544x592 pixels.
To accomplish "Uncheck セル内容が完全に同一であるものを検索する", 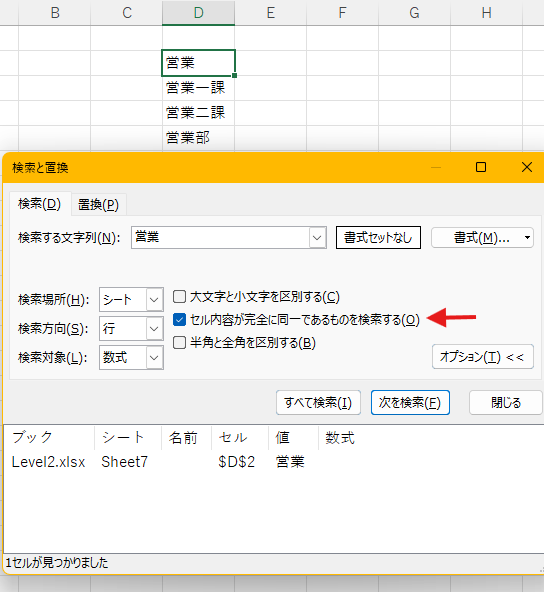I will [x=179, y=320].
